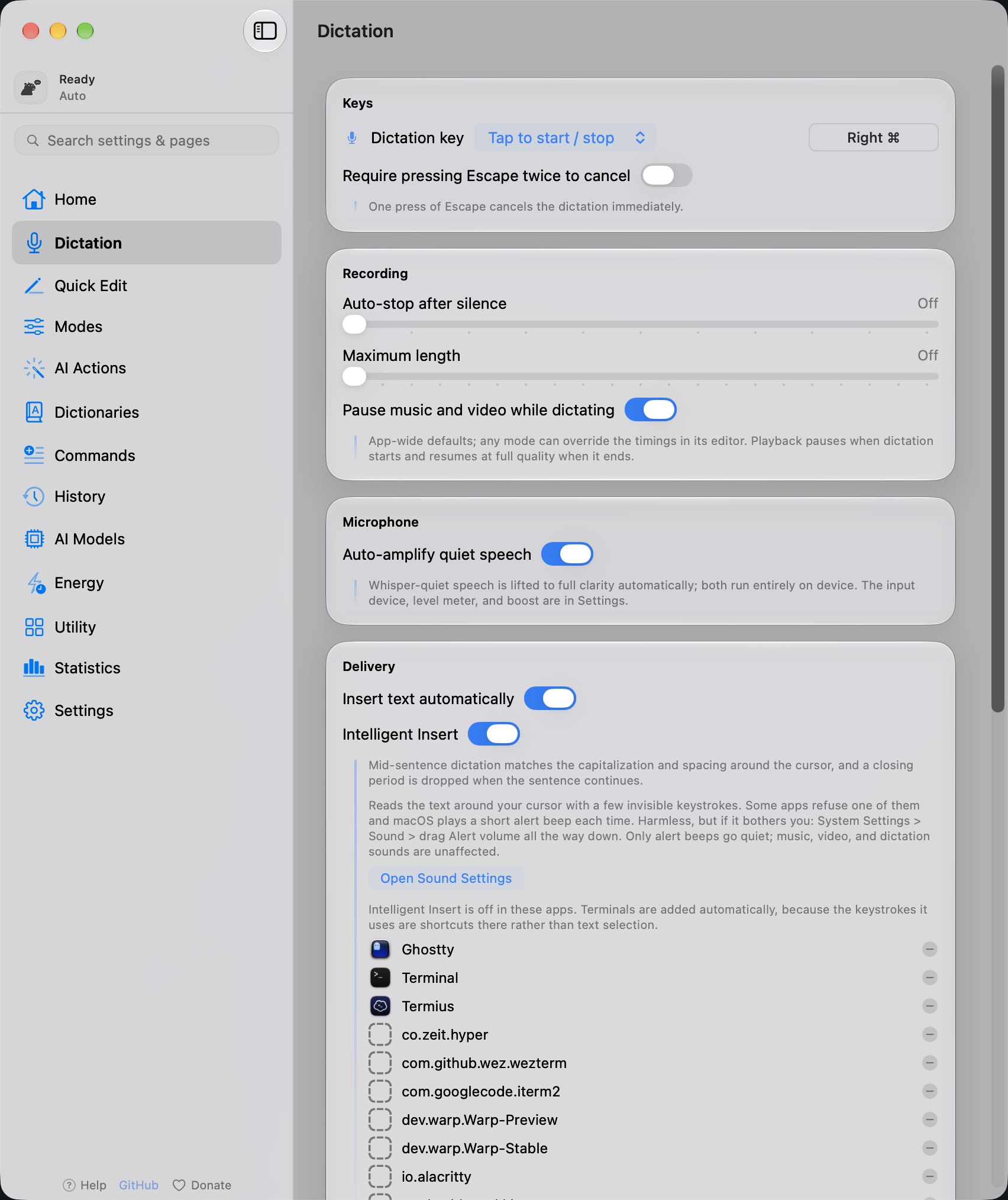The height and width of the screenshot is (1200, 1008).
Task: Open the Tap to start / stop dropdown
Action: (566, 138)
